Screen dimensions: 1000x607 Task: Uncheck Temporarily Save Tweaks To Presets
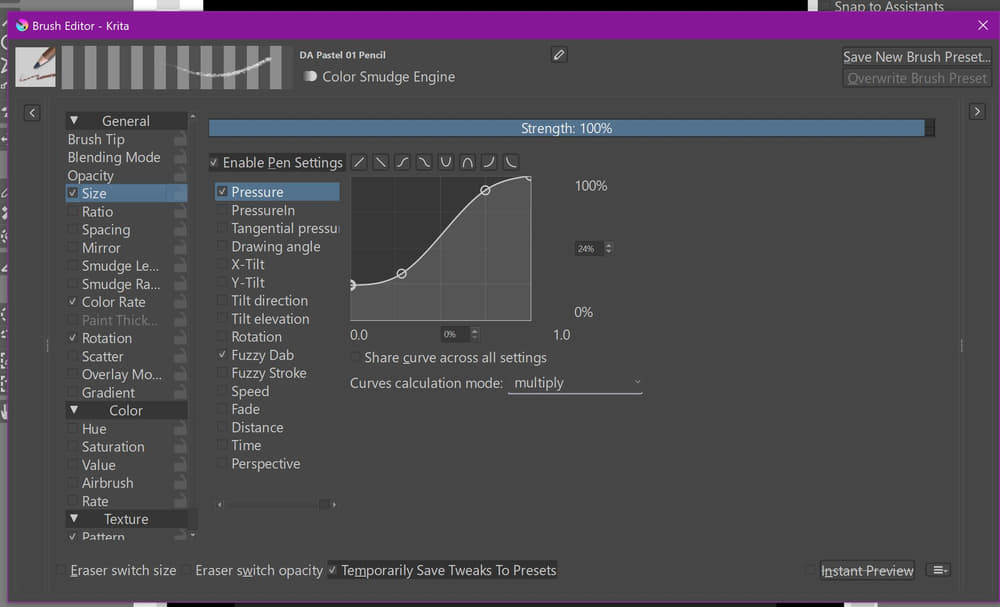tap(333, 571)
